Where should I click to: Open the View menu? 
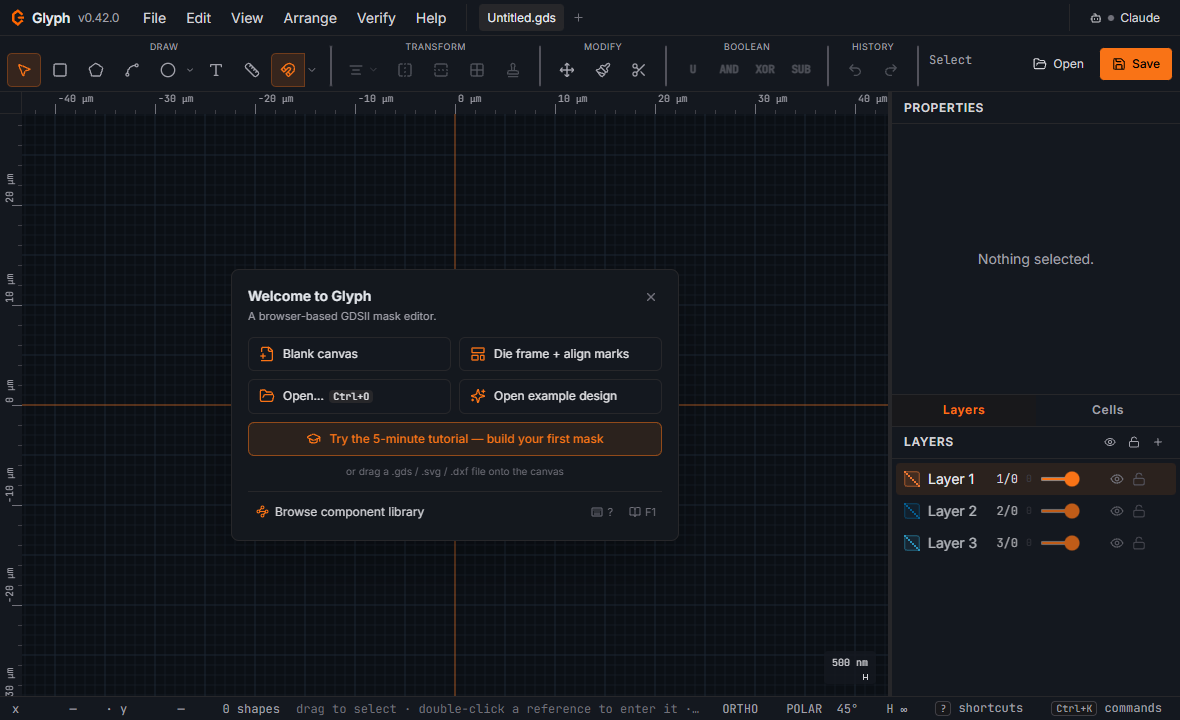point(247,18)
